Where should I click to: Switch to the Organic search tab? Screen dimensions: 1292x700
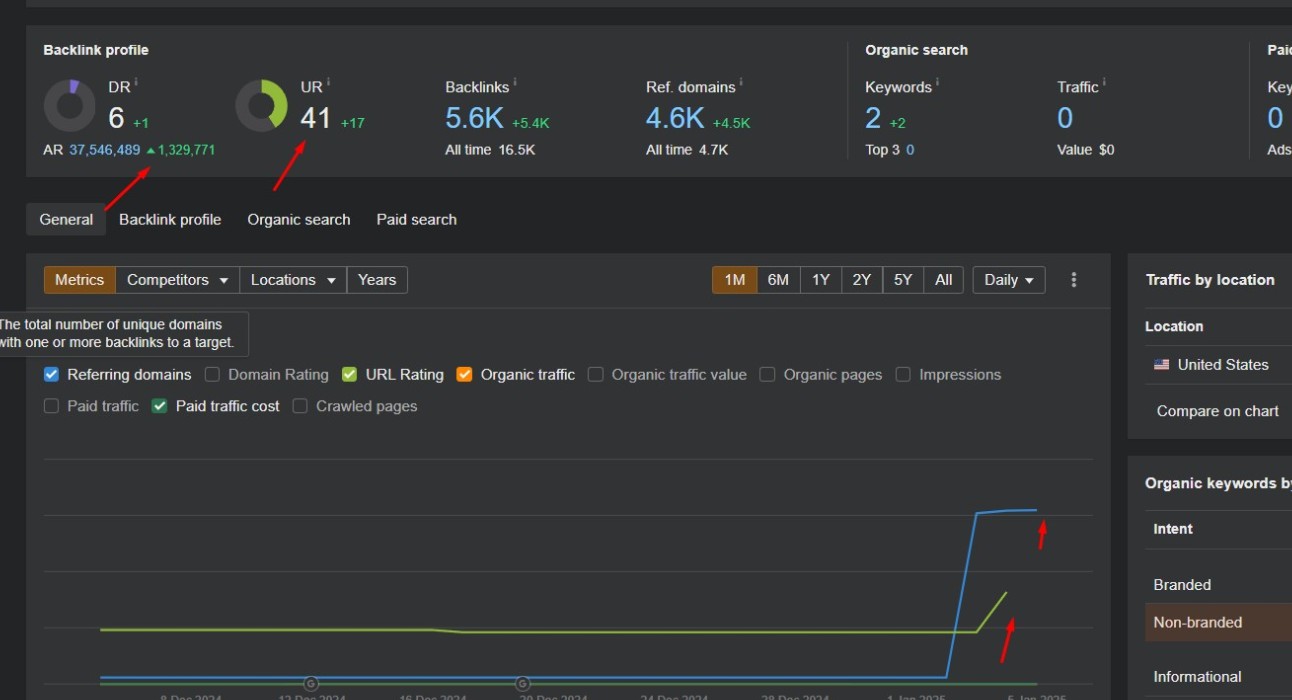pos(298,220)
